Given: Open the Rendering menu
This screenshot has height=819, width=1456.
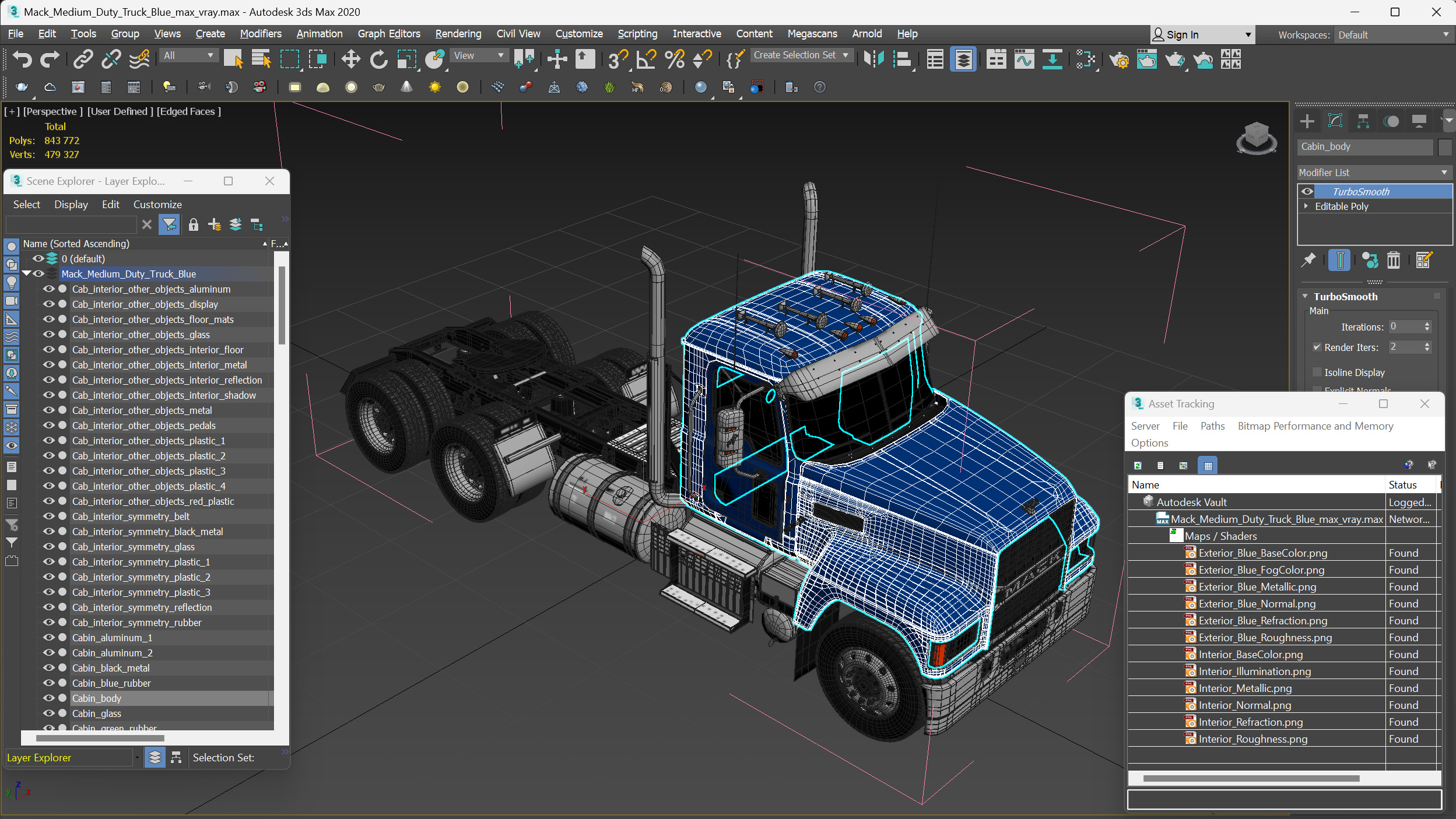Looking at the screenshot, I should point(458,34).
